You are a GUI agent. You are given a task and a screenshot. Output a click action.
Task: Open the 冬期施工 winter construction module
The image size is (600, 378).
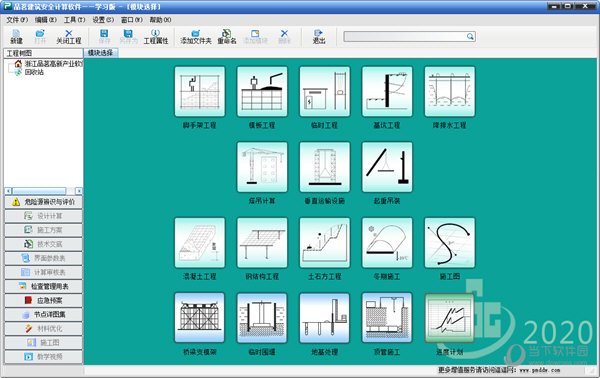pos(387,243)
